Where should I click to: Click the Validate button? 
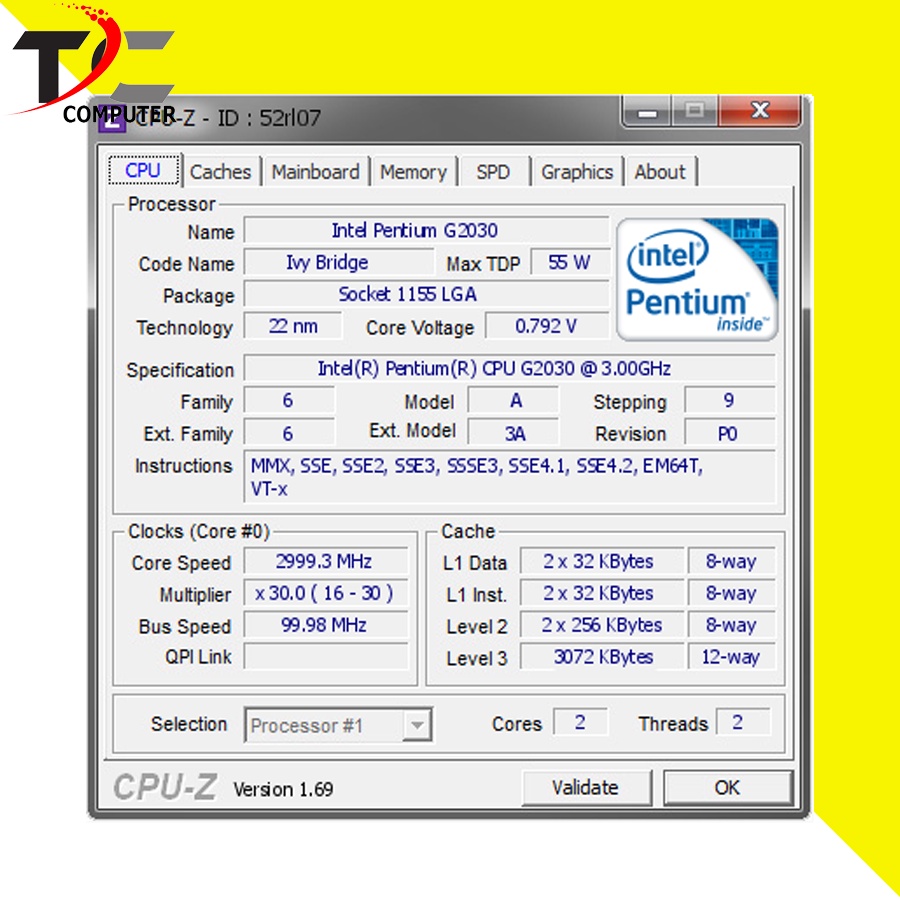586,788
